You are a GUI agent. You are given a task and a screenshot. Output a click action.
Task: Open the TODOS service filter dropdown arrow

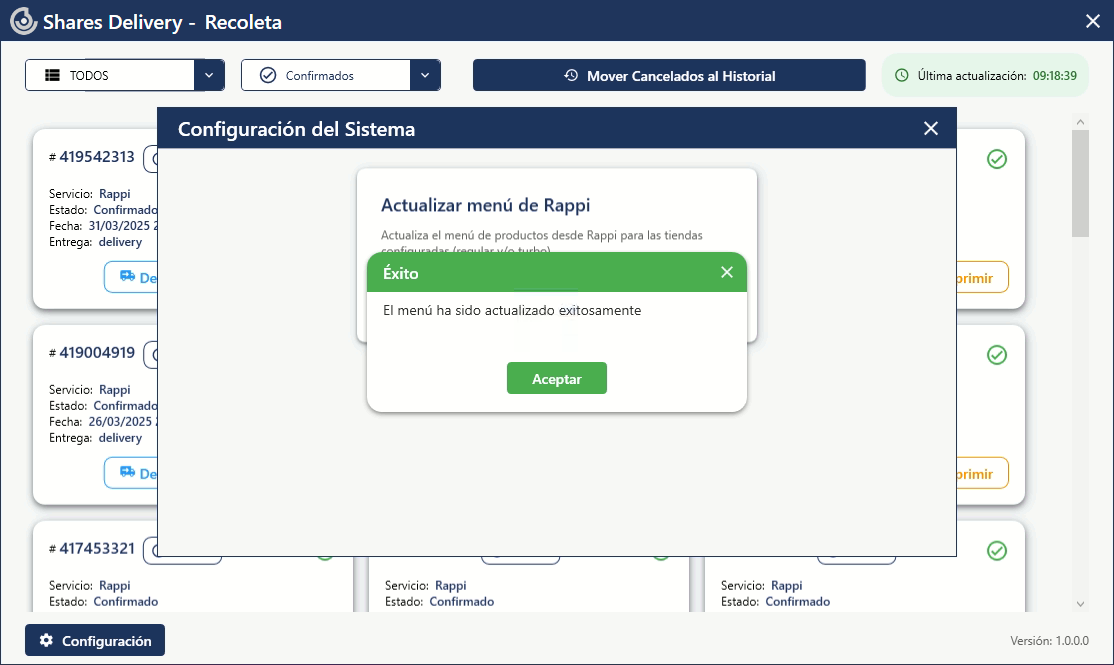pyautogui.click(x=209, y=75)
